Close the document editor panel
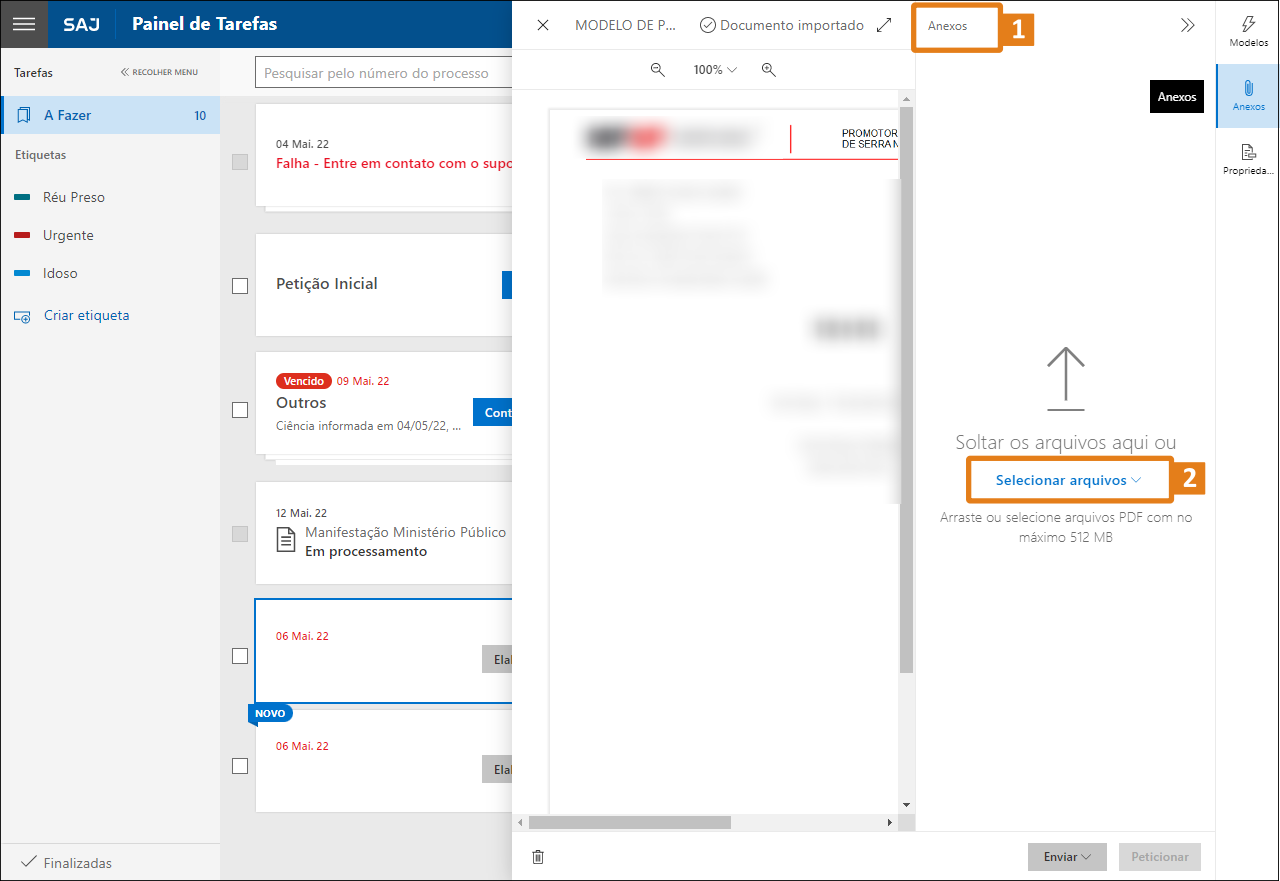The image size is (1280, 881). click(x=543, y=26)
